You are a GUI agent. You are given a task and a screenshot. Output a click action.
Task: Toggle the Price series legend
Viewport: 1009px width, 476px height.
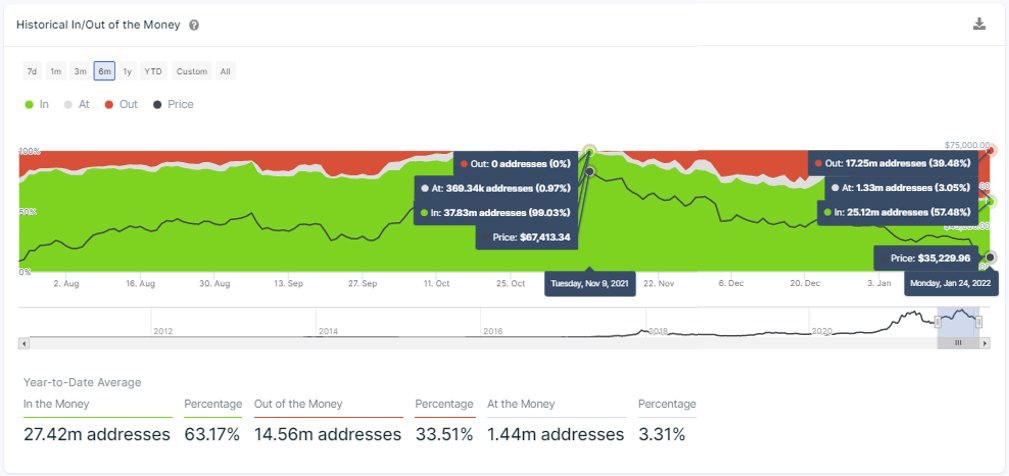pyautogui.click(x=173, y=104)
